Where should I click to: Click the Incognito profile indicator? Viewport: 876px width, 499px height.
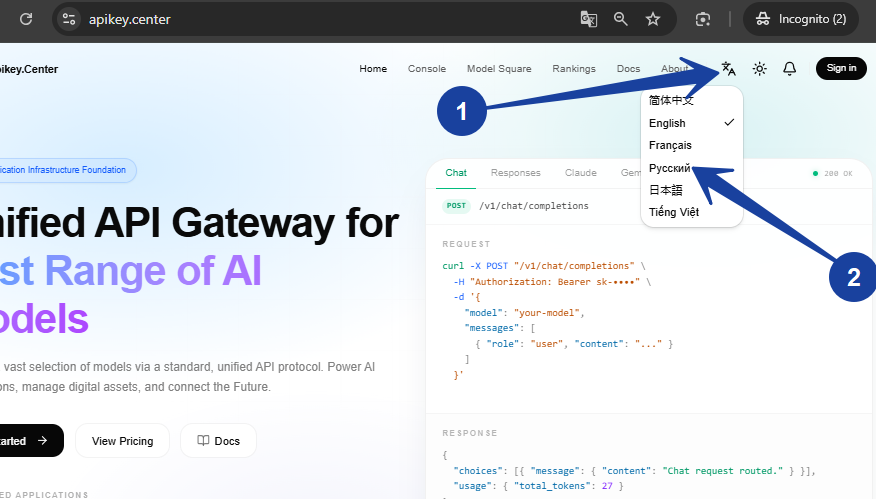[x=801, y=19]
